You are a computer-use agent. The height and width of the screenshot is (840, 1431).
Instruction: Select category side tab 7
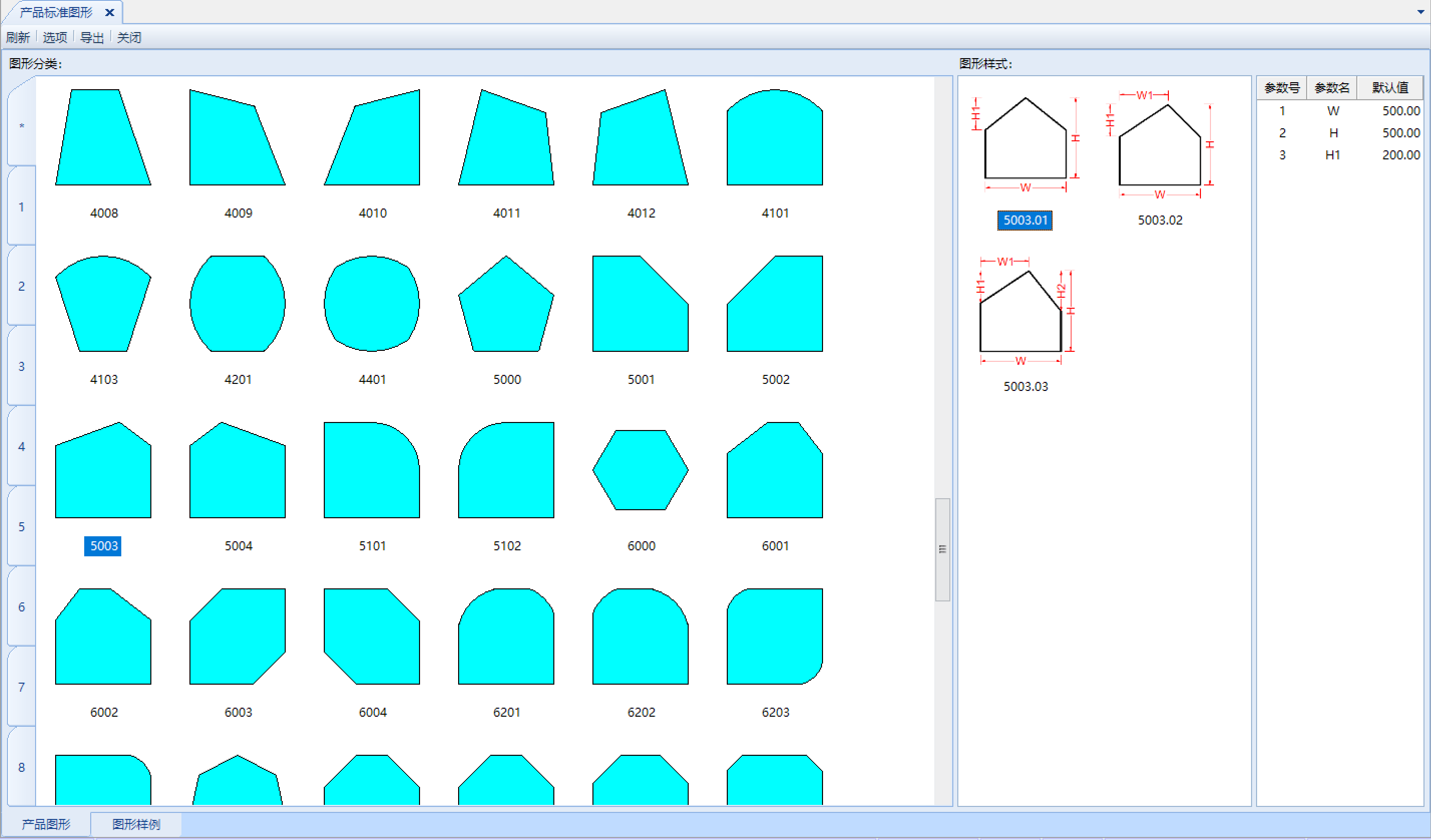(22, 687)
